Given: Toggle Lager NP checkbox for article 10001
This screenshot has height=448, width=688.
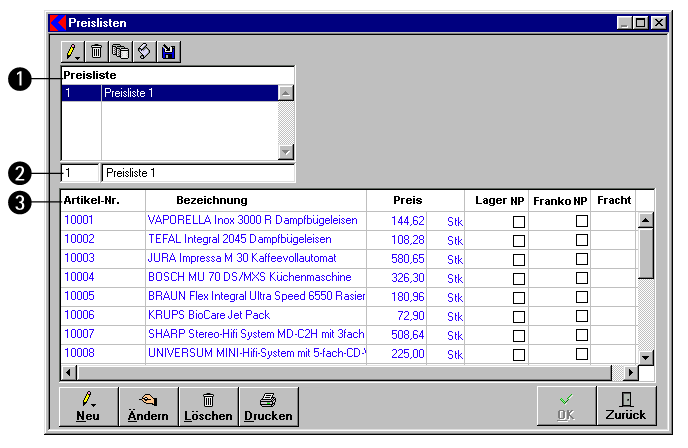Looking at the screenshot, I should coord(518,222).
